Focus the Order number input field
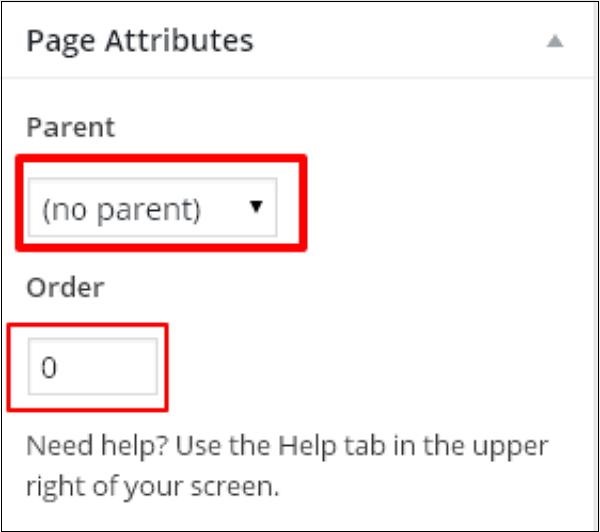Screen dimensions: 600x532 pos(92,367)
